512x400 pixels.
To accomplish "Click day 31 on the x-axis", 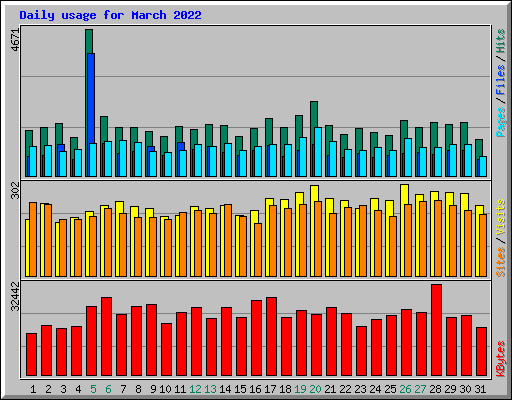I will (x=480, y=389).
